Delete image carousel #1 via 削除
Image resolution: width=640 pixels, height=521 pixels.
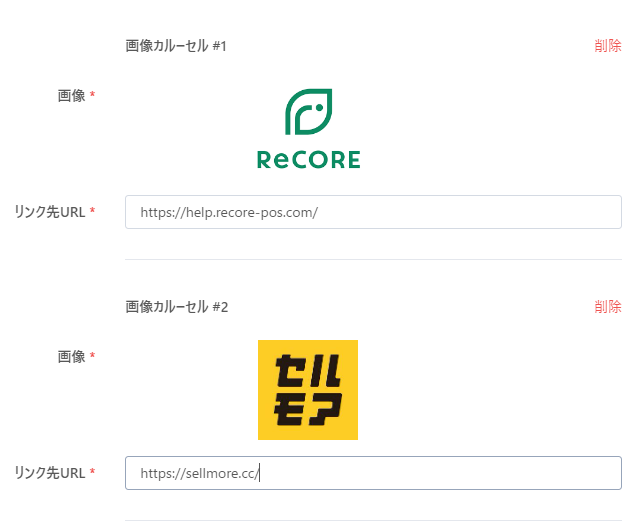tap(608, 46)
